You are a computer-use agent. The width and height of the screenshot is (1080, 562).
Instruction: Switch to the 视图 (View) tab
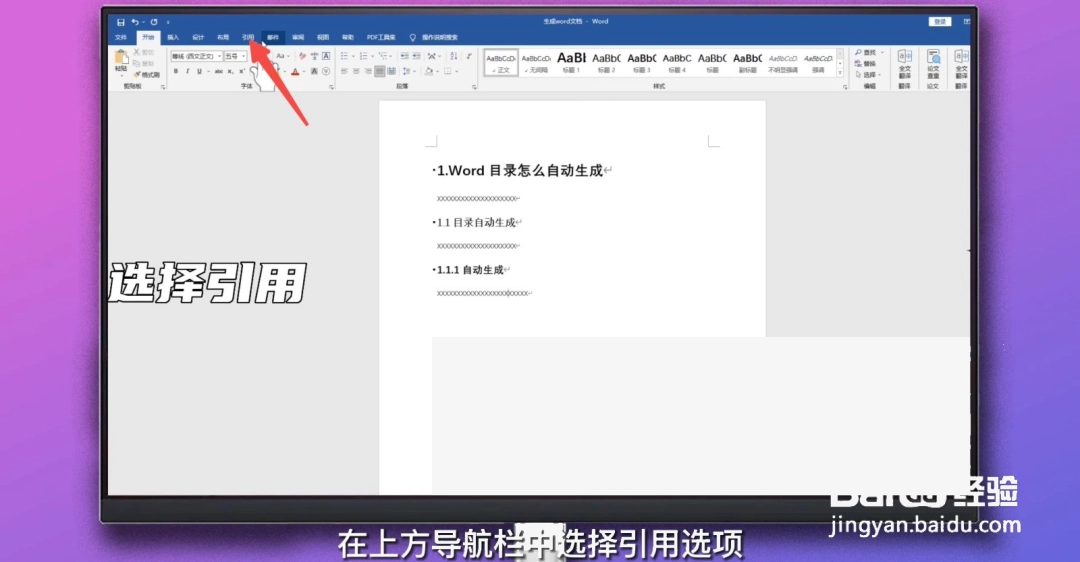pyautogui.click(x=322, y=37)
